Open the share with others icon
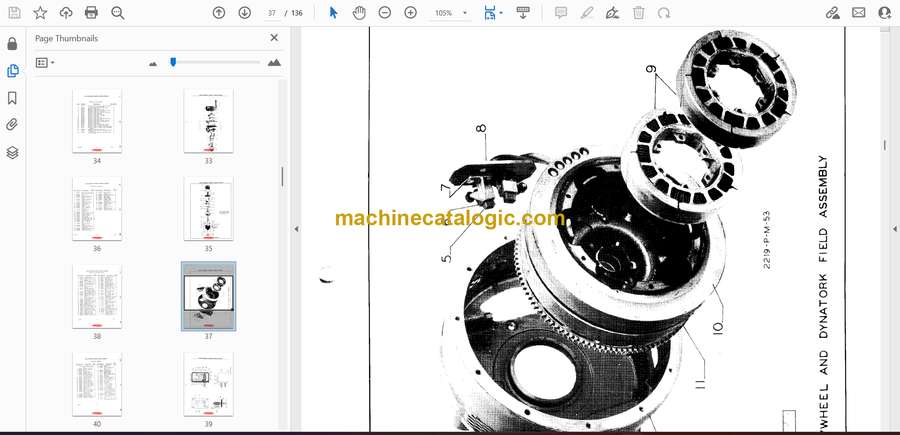Image resolution: width=900 pixels, height=435 pixels. 885,13
